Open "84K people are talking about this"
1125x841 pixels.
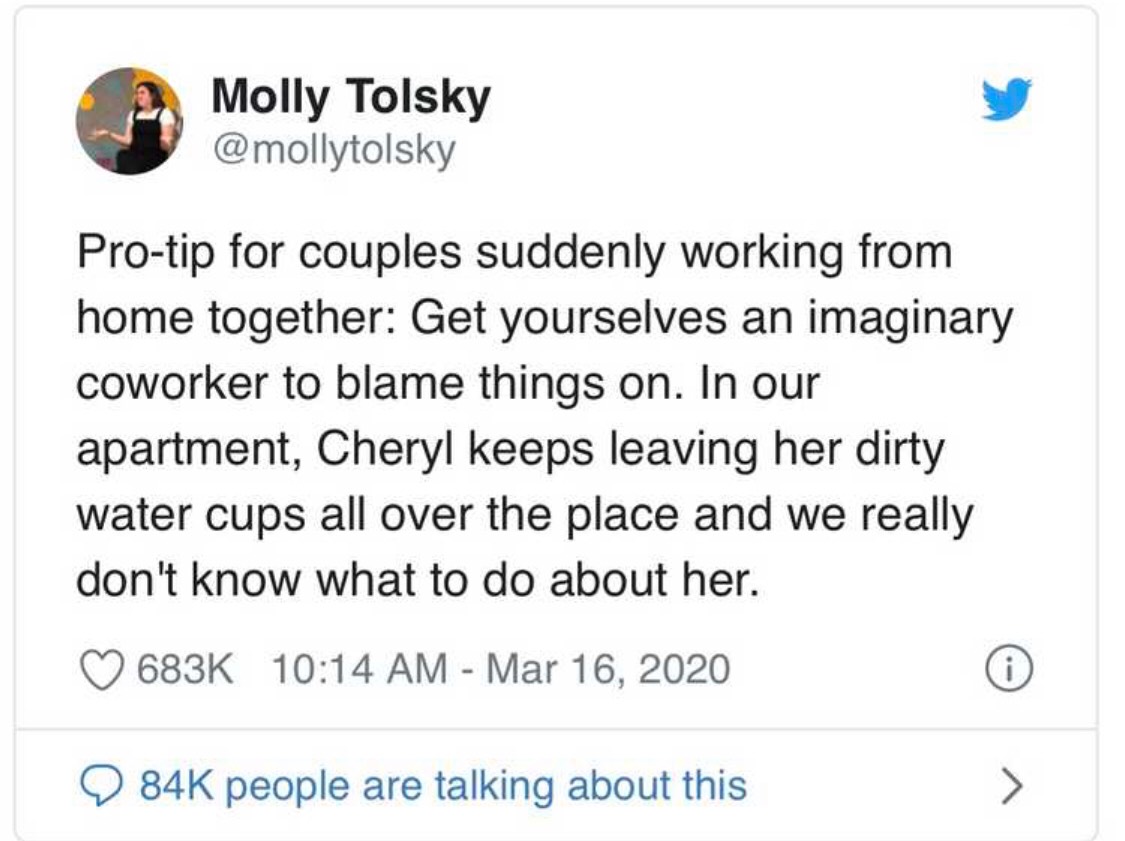click(443, 786)
